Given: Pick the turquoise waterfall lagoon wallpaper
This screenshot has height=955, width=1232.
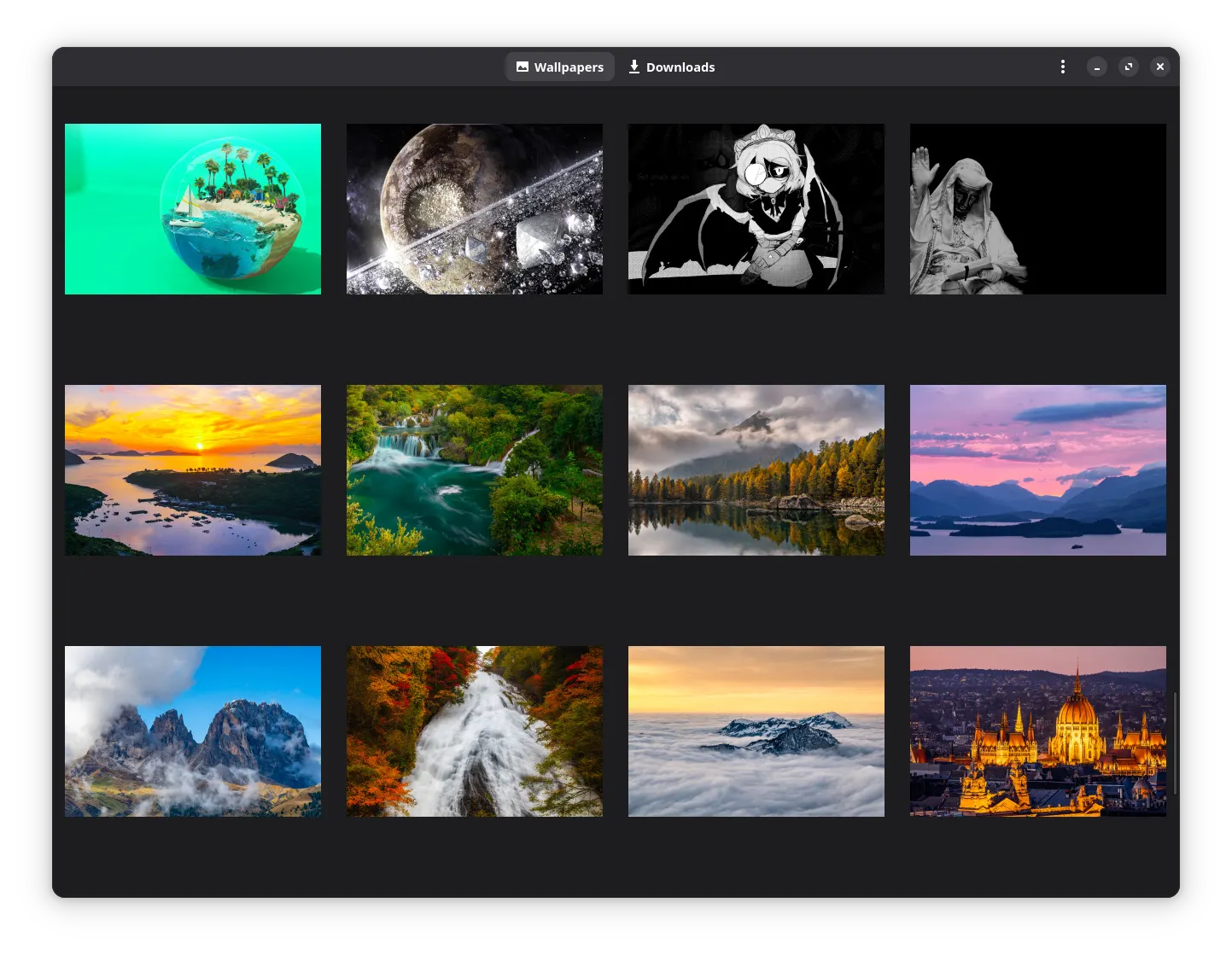Looking at the screenshot, I should 475,470.
